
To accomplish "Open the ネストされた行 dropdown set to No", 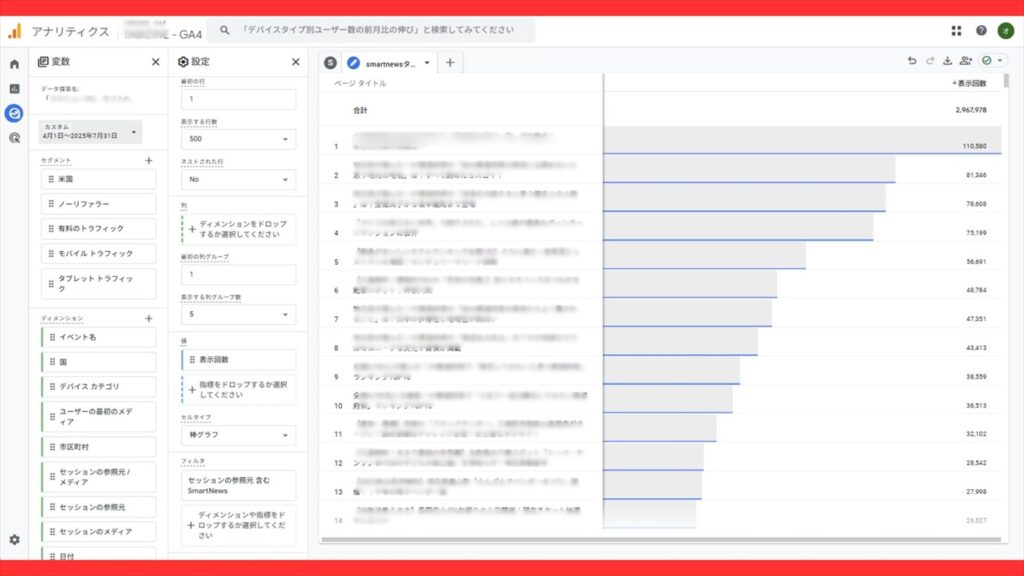I will 238,180.
